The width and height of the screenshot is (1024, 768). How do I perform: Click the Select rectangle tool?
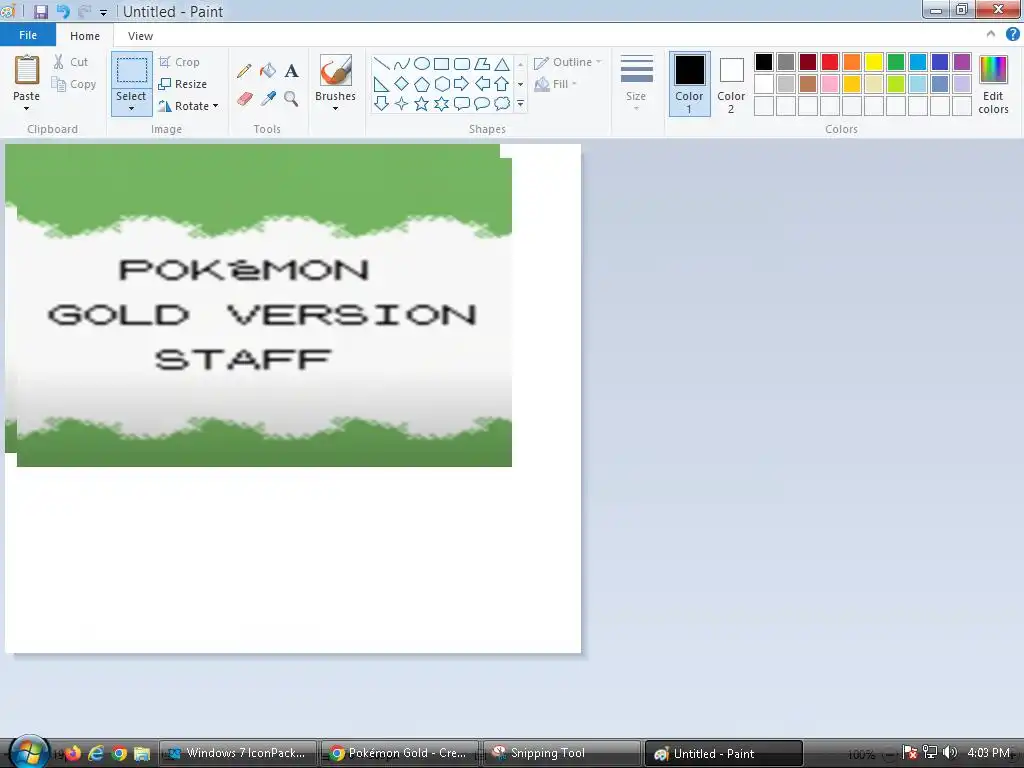(132, 71)
